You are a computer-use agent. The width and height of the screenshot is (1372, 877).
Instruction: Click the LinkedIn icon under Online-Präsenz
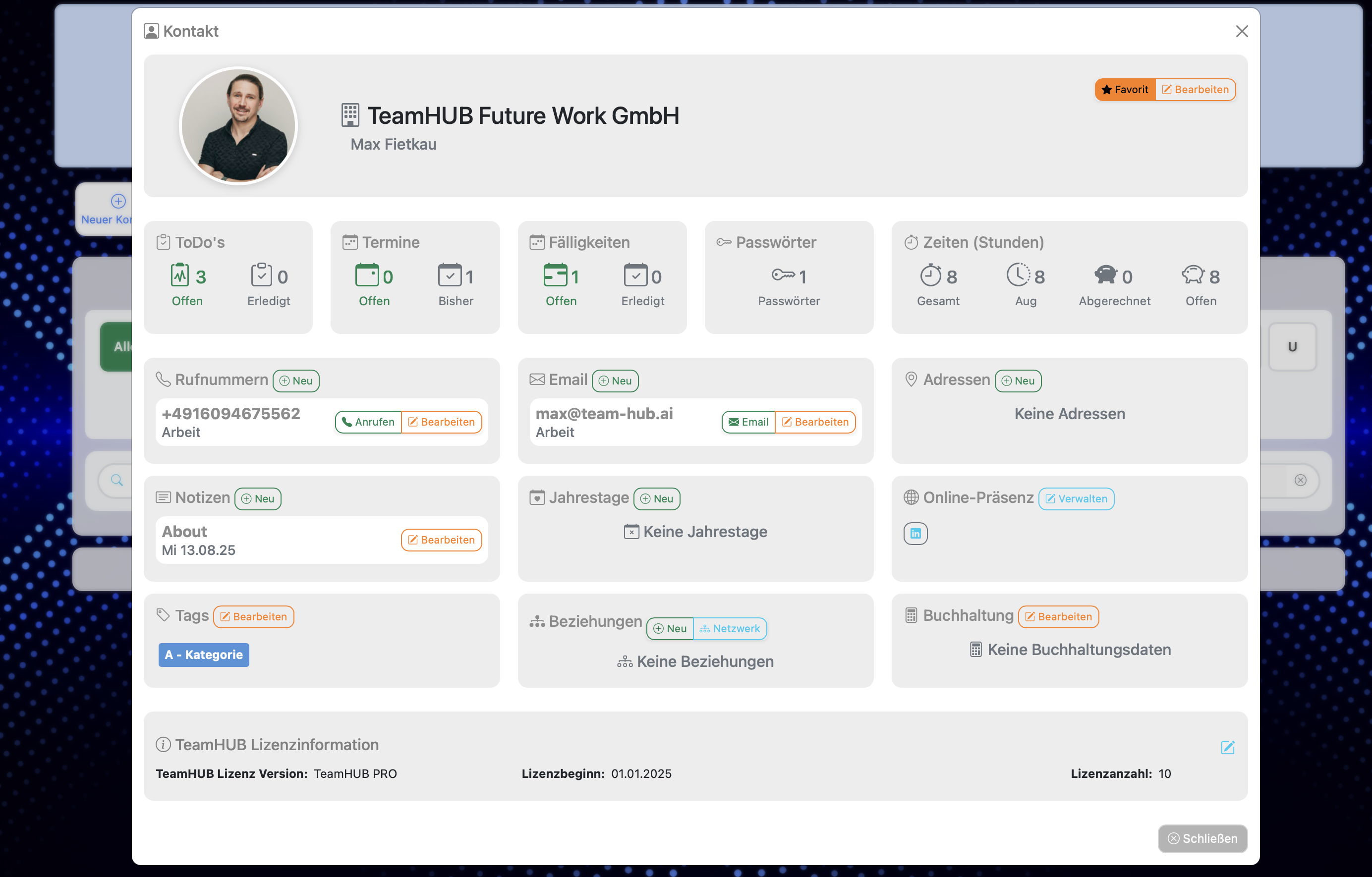coord(915,534)
